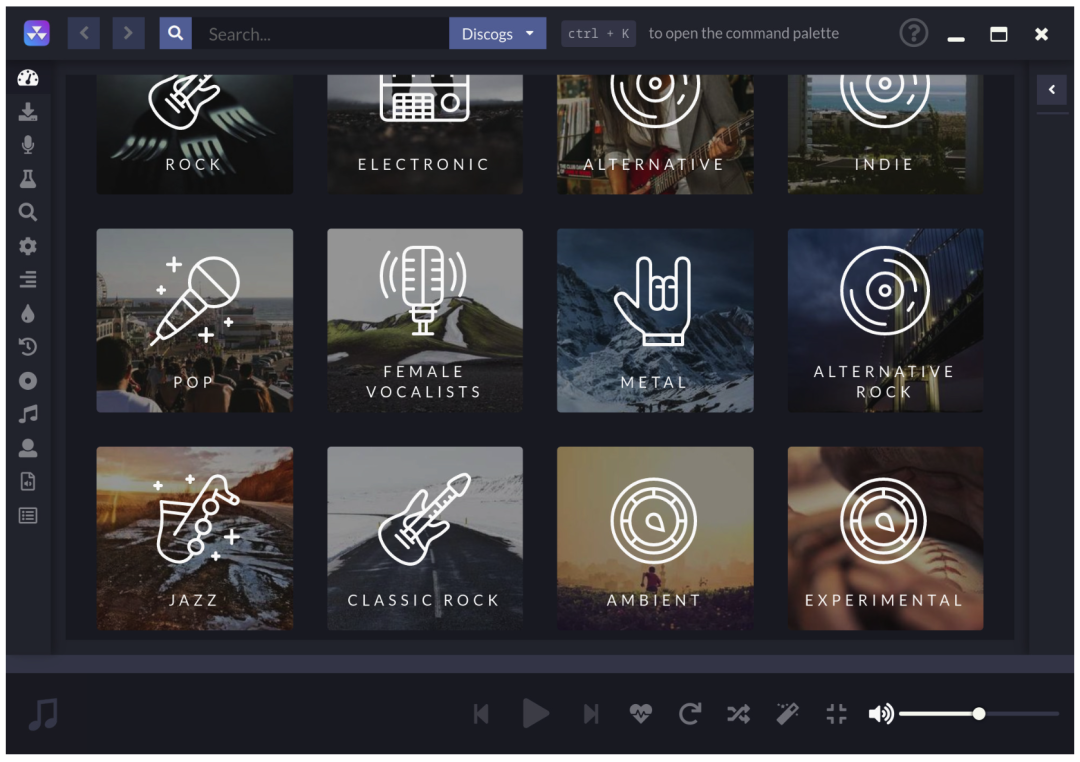
Task: Navigate back with the left arrow button
Action: pyautogui.click(x=84, y=33)
